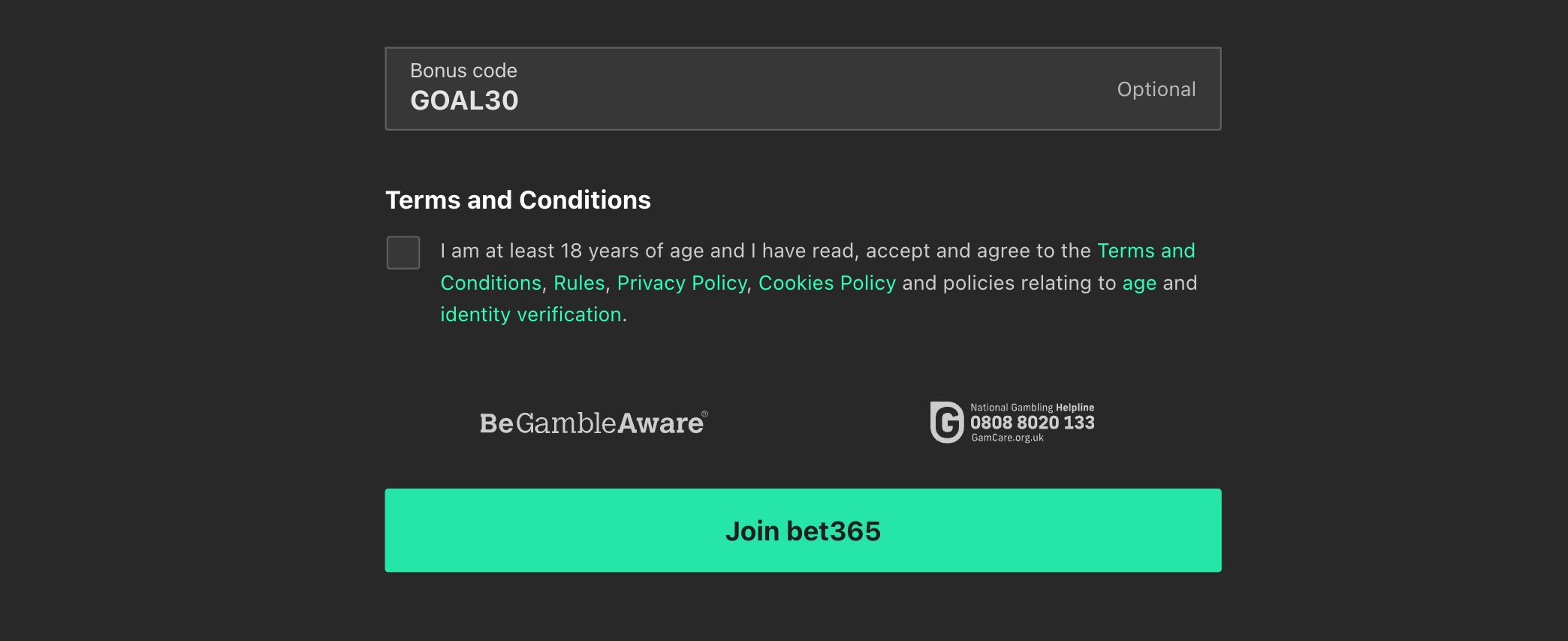The height and width of the screenshot is (641, 1568).
Task: Enable the Terms and Conditions consent box
Action: coord(403,253)
